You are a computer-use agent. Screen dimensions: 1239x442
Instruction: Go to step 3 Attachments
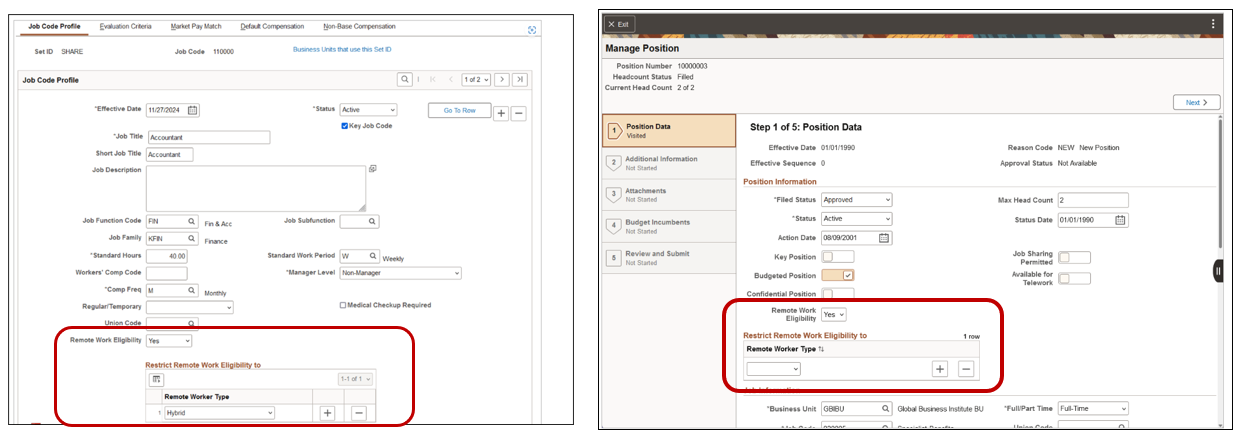pyautogui.click(x=667, y=195)
